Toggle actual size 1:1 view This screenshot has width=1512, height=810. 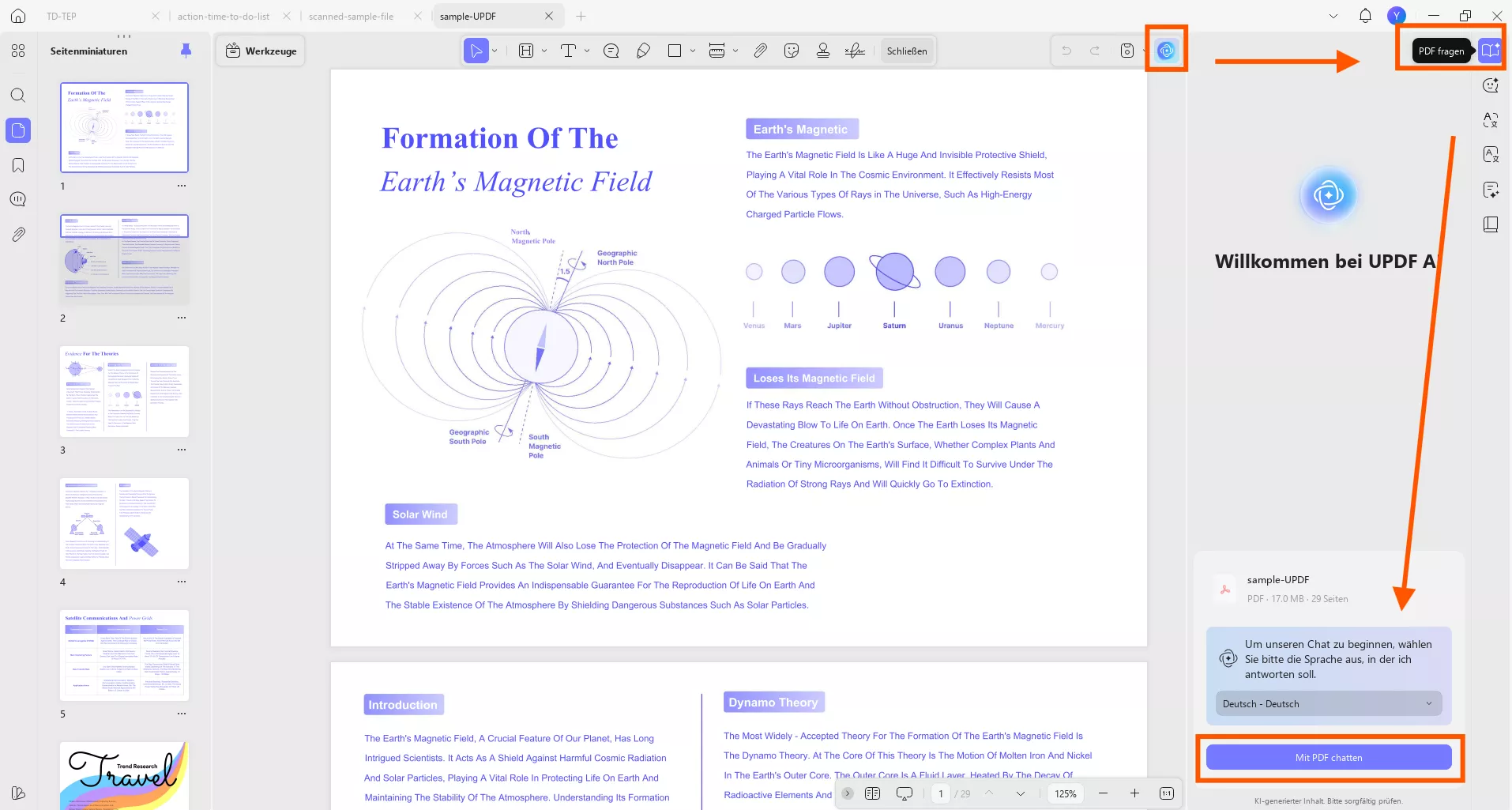coord(1166,793)
